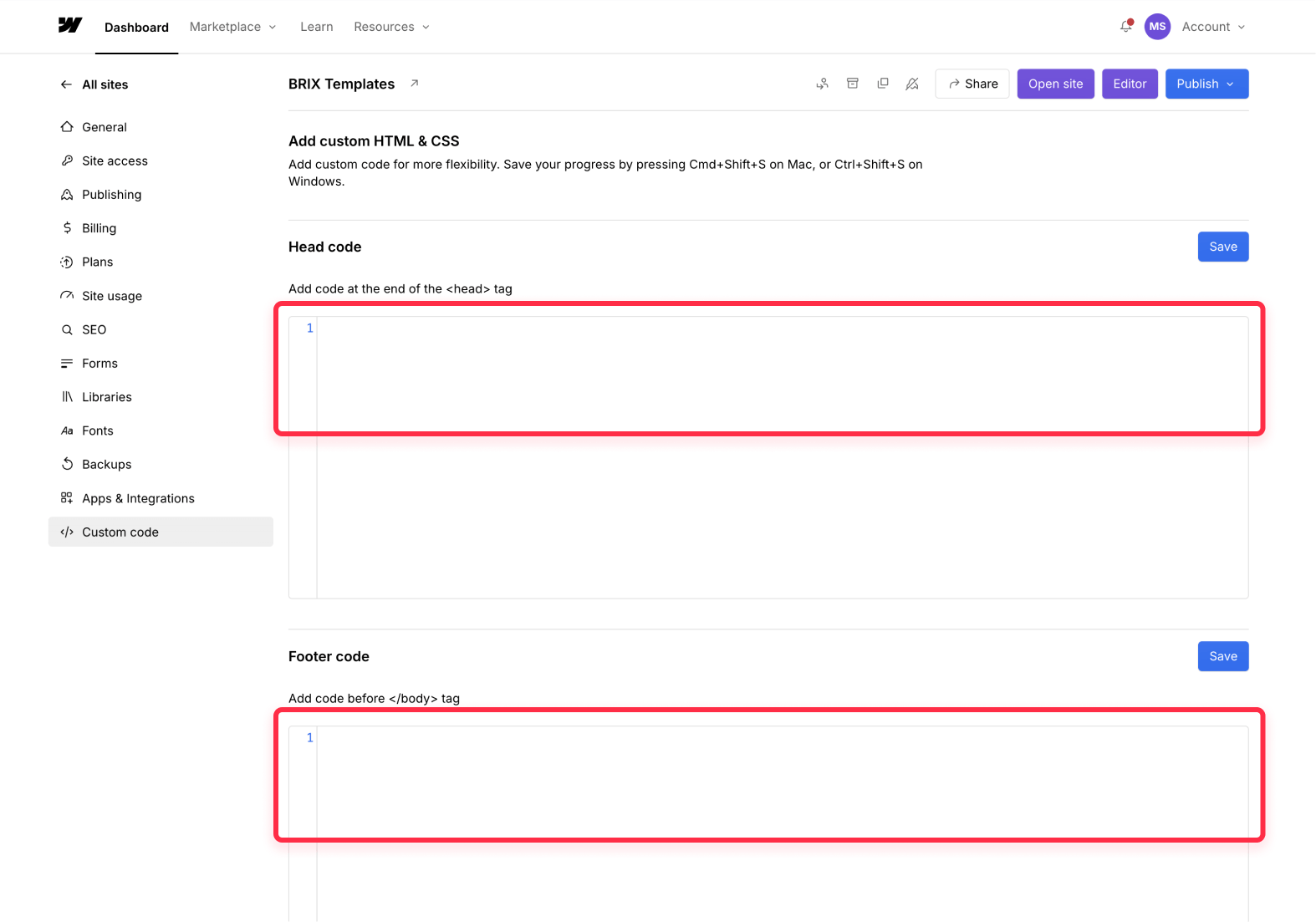Click the Open site button
The height and width of the screenshot is (922, 1316).
coord(1055,84)
